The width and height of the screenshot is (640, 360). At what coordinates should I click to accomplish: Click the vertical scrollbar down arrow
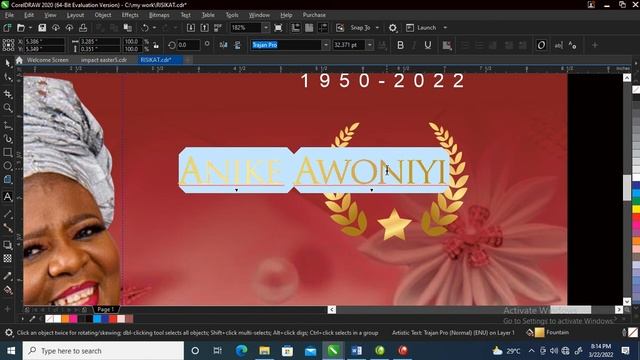627,301
